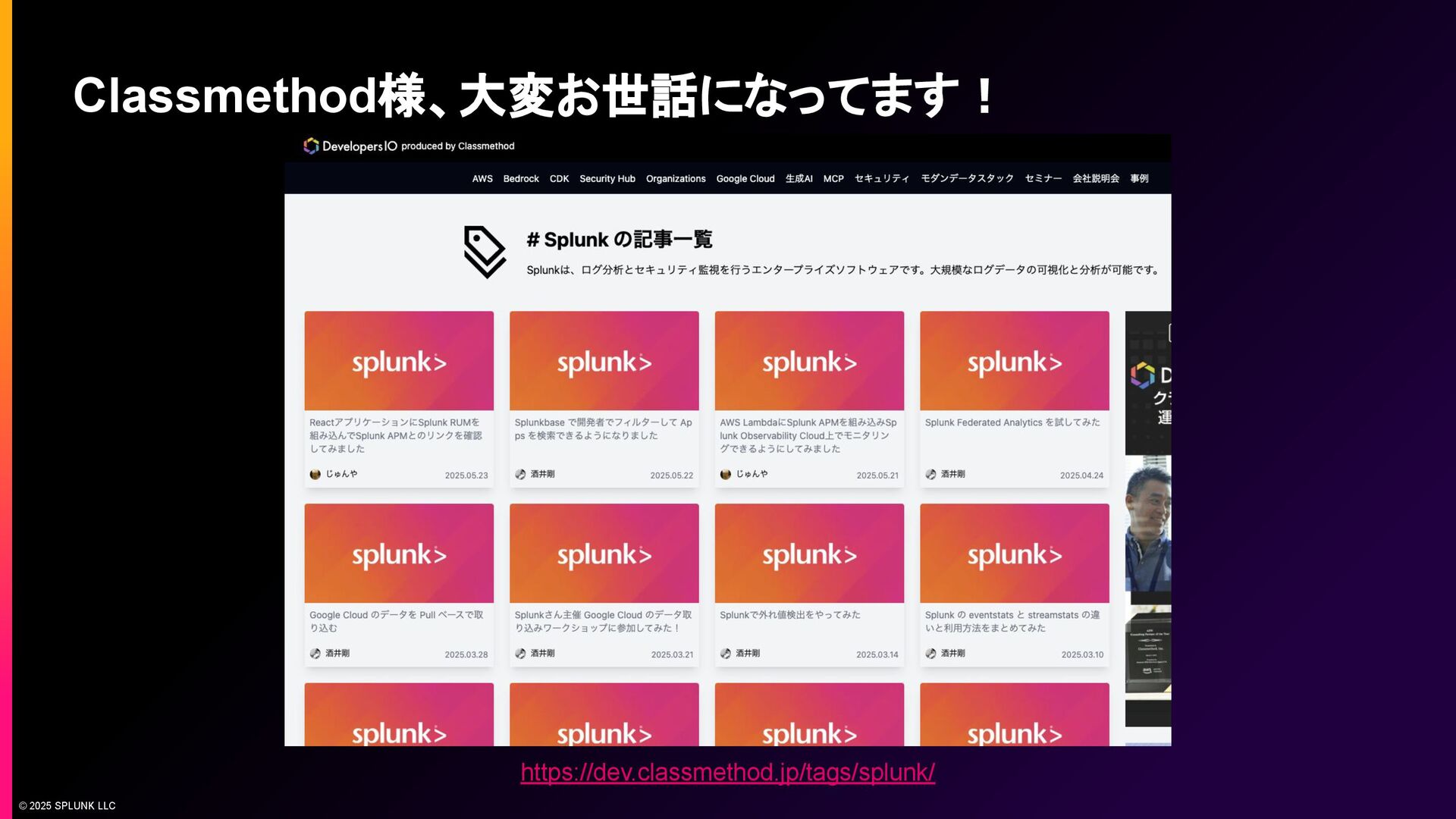Click splunk thumbnail of React RUM article
The height and width of the screenshot is (819, 1456).
click(x=399, y=361)
